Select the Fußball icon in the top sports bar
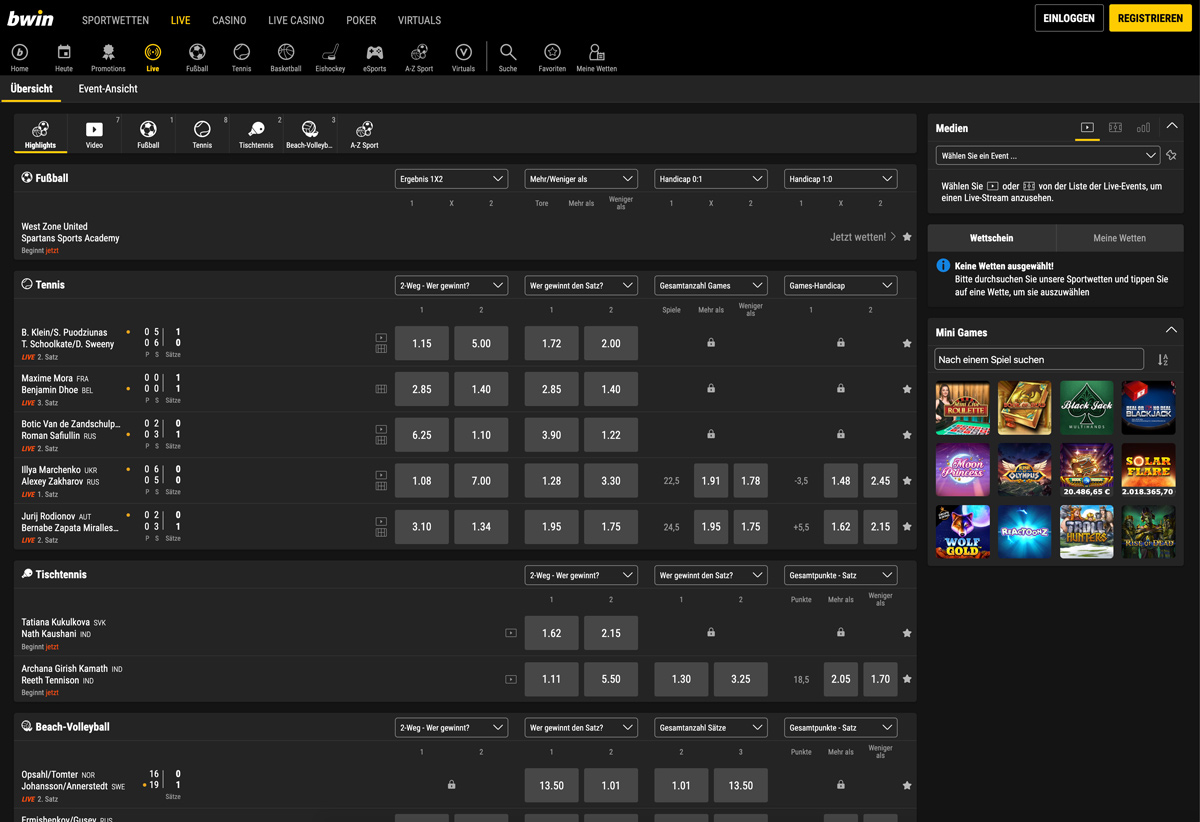 pyautogui.click(x=197, y=57)
